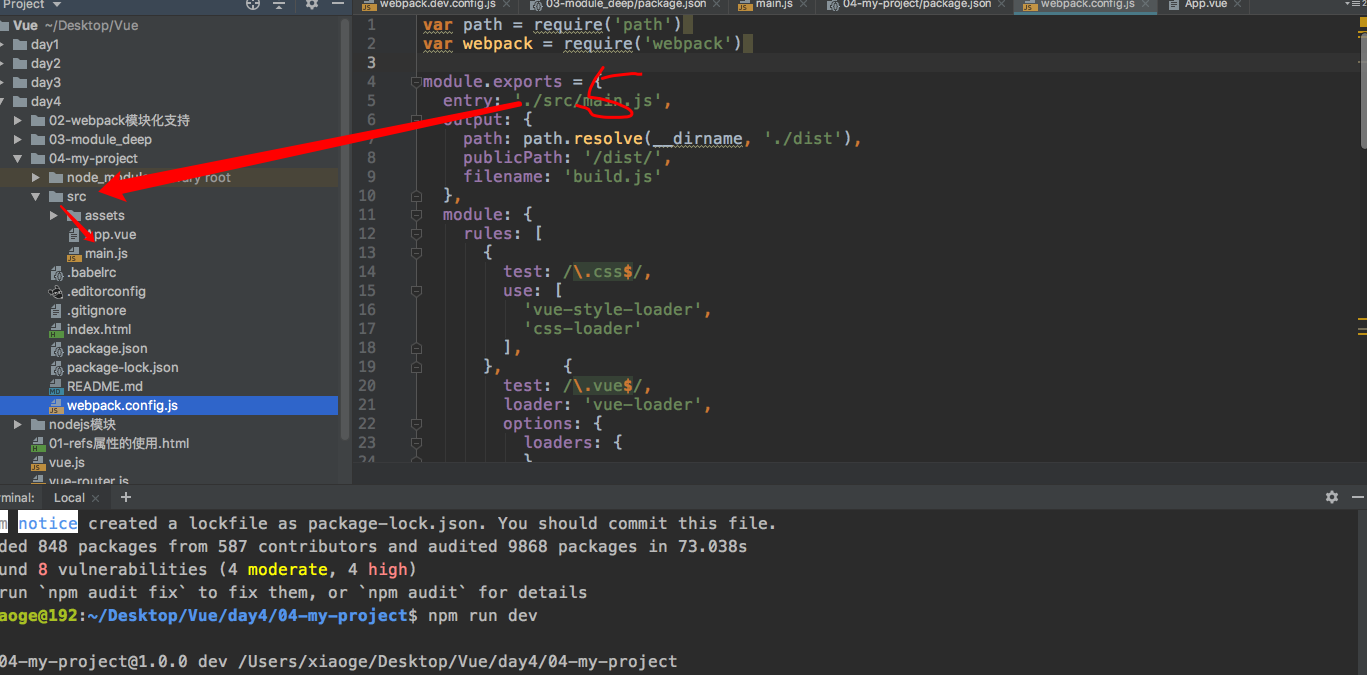Close the 04-my-project/package.json tab
This screenshot has height=675, width=1367.
tap(1000, 4)
